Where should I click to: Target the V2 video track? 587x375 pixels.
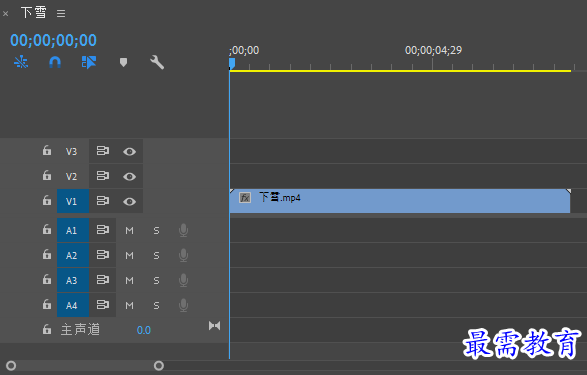coord(72,176)
